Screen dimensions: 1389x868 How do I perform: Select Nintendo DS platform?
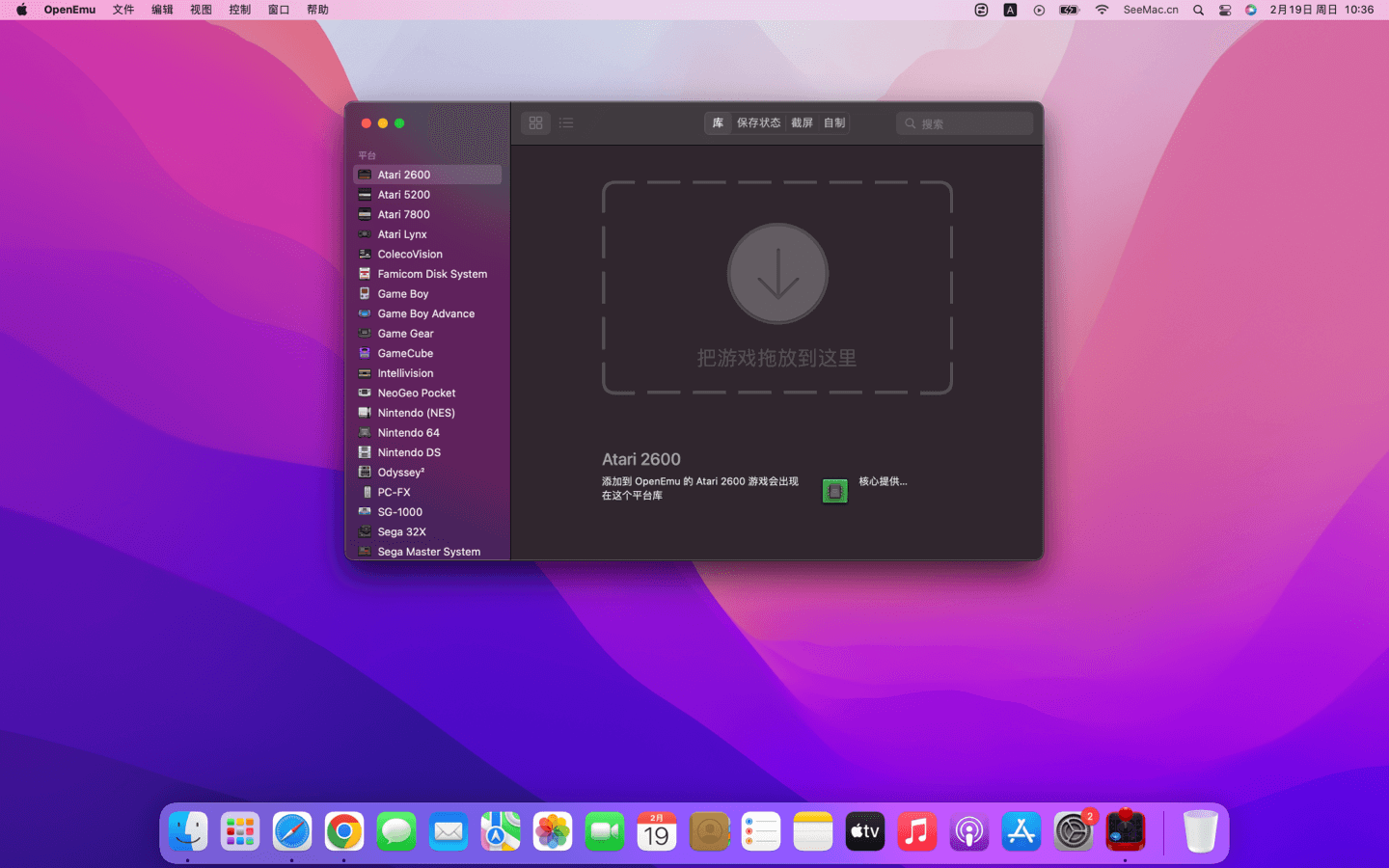(x=427, y=452)
